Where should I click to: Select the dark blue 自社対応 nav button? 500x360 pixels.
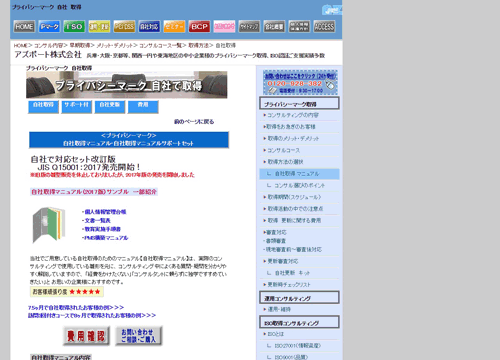coord(149,27)
